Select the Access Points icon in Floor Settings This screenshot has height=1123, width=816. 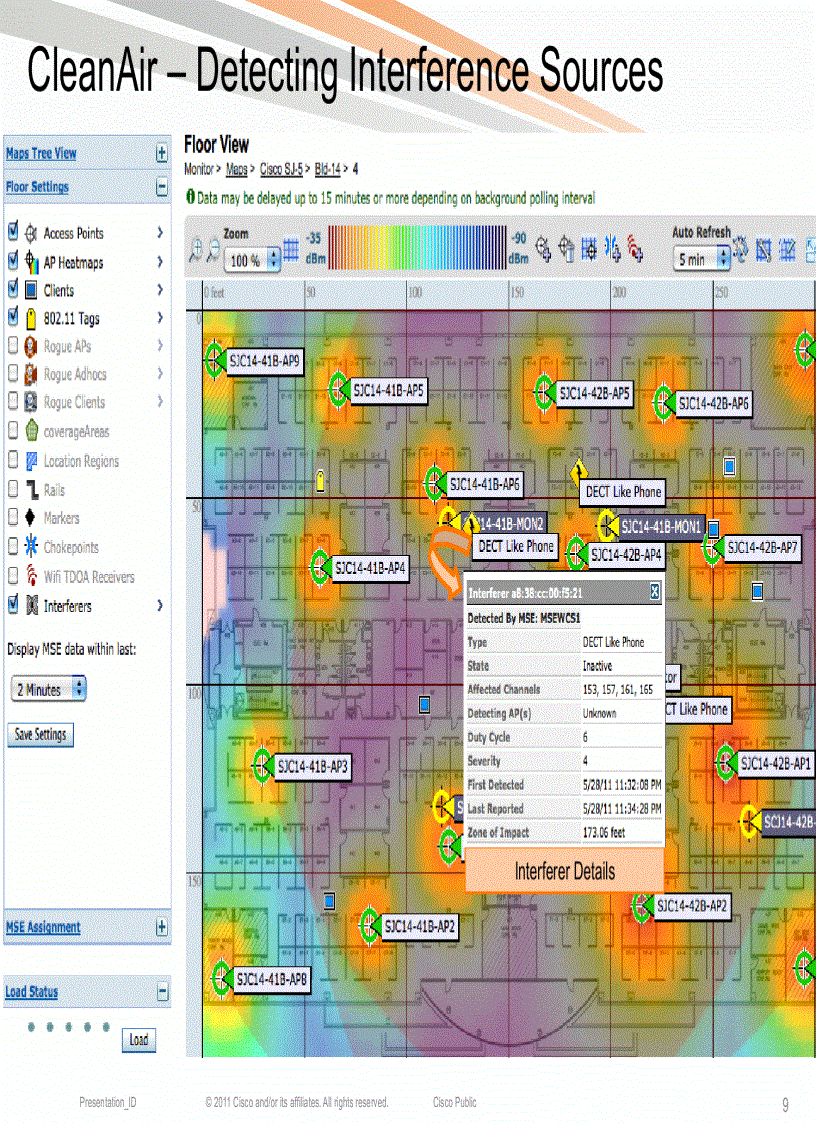(x=31, y=233)
